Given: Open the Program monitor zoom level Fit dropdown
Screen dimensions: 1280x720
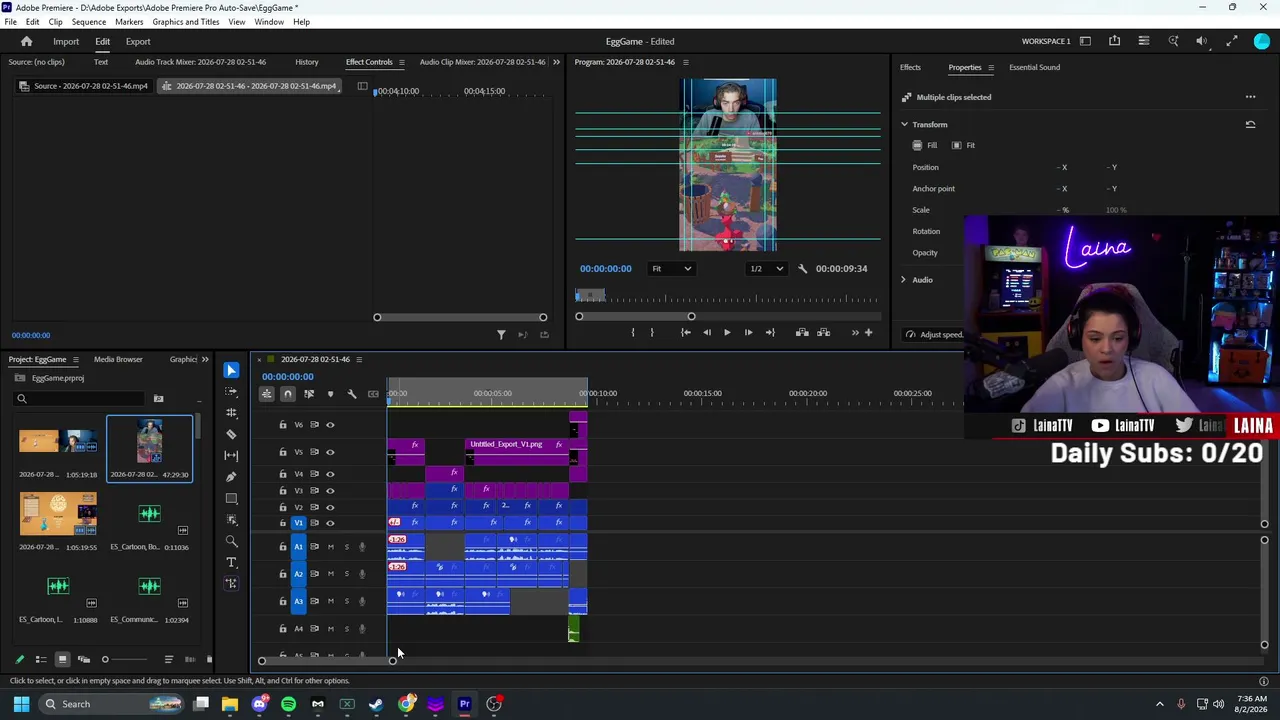Looking at the screenshot, I should 671,268.
